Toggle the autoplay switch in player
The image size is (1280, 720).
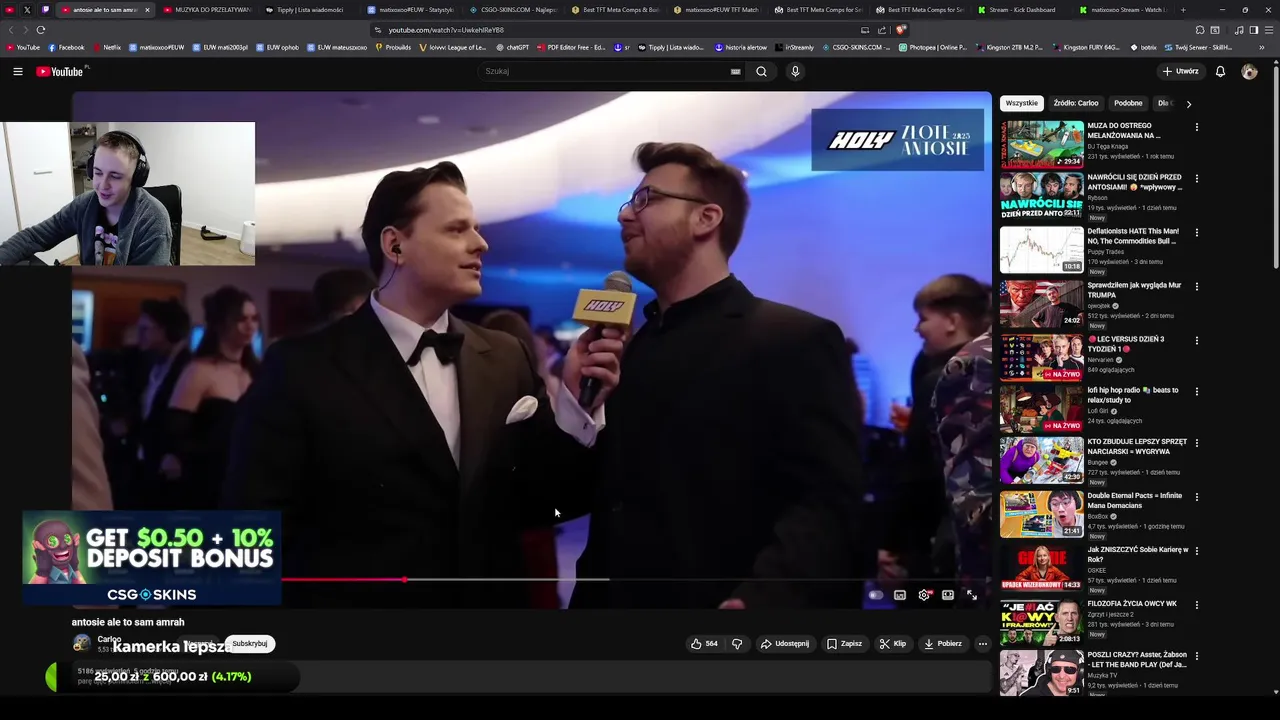coord(876,595)
